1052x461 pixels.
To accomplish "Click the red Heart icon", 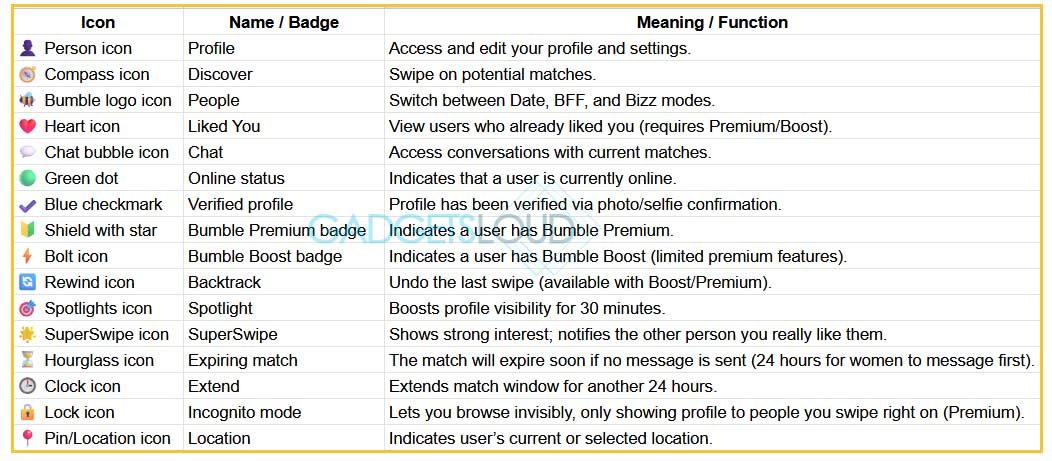I will tap(28, 126).
